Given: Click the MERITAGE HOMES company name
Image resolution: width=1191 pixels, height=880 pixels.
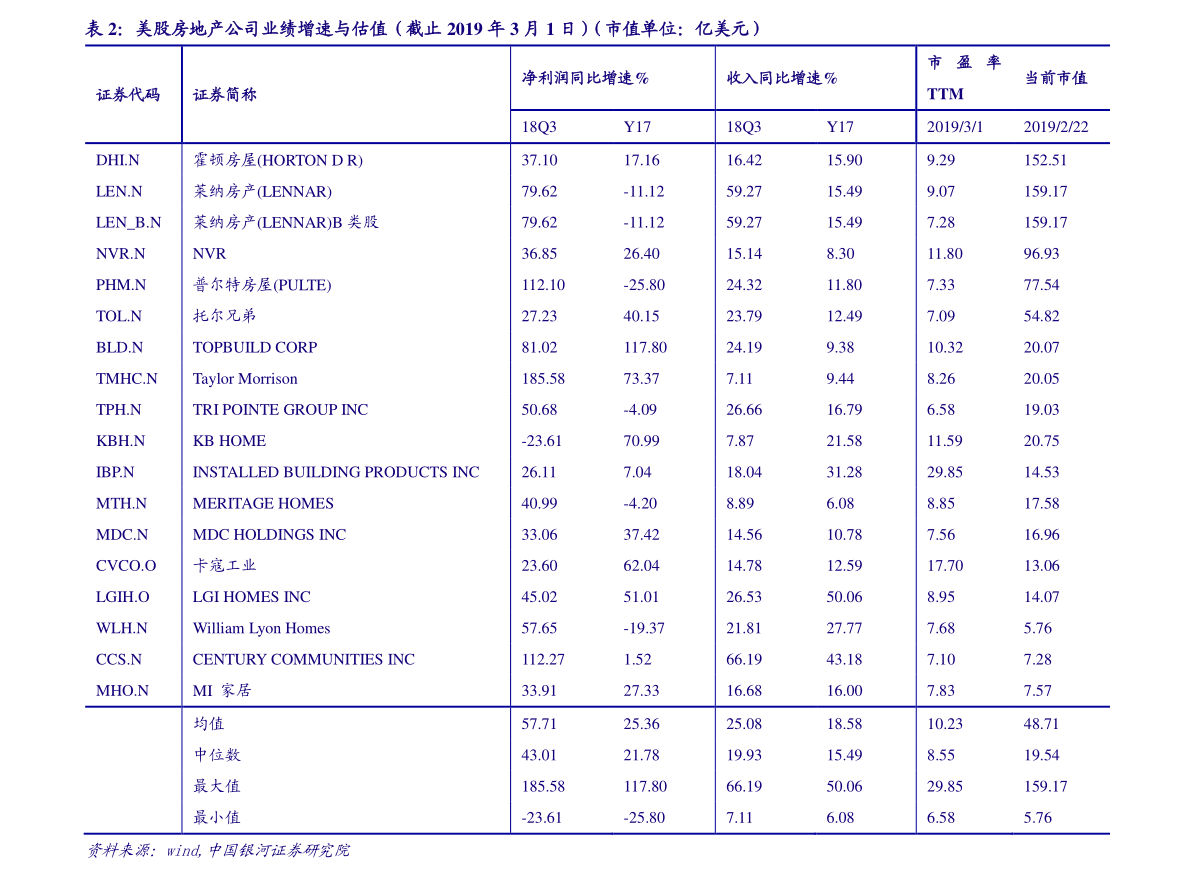Looking at the screenshot, I should 263,504.
